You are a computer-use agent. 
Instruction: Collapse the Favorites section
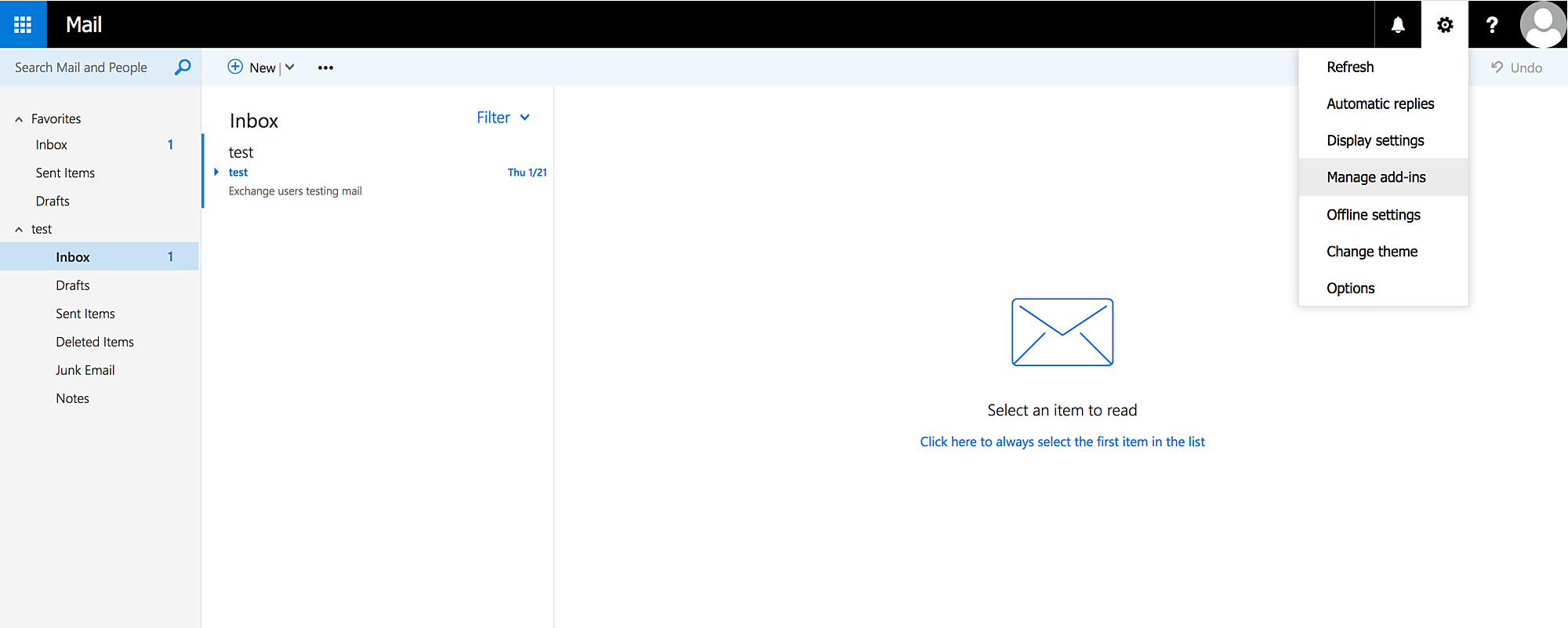click(19, 119)
